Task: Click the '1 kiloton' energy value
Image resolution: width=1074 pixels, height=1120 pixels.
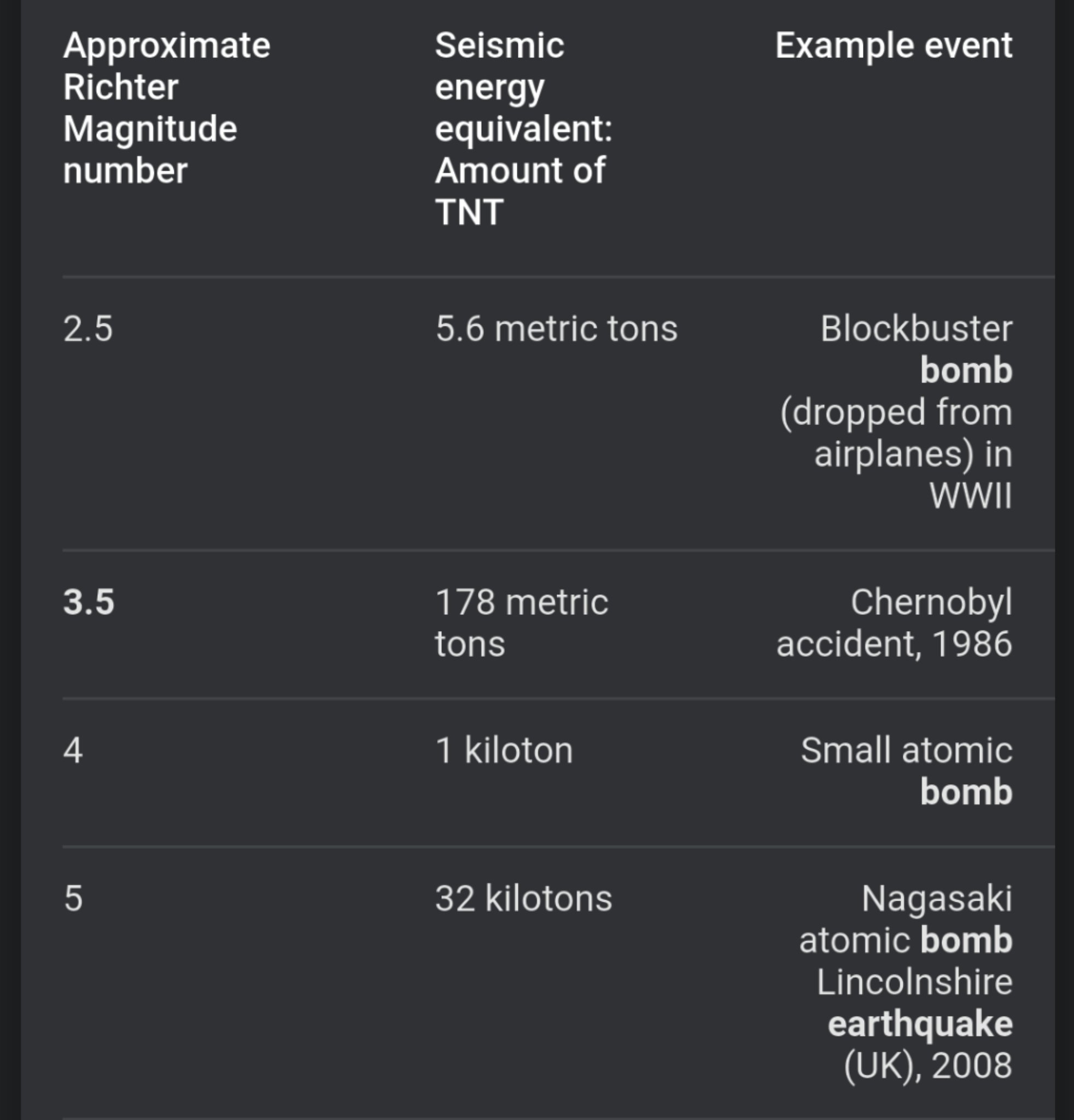Action: pos(504,750)
